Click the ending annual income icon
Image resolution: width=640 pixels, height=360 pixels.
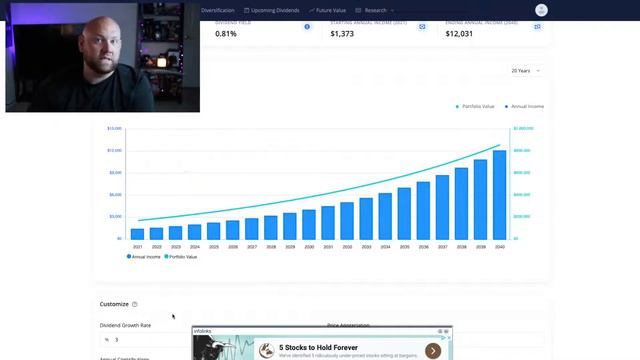(537, 27)
